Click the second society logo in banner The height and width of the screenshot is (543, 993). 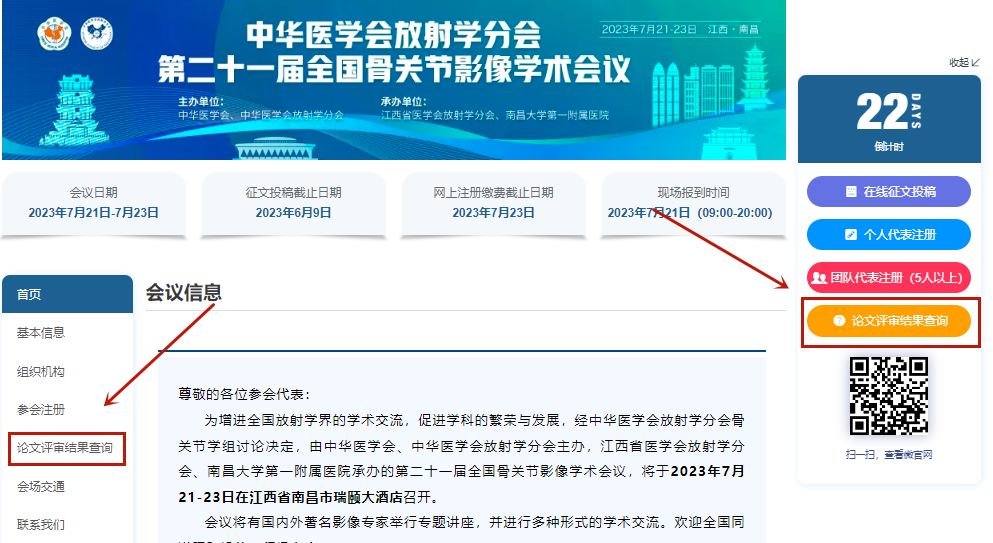[x=96, y=33]
